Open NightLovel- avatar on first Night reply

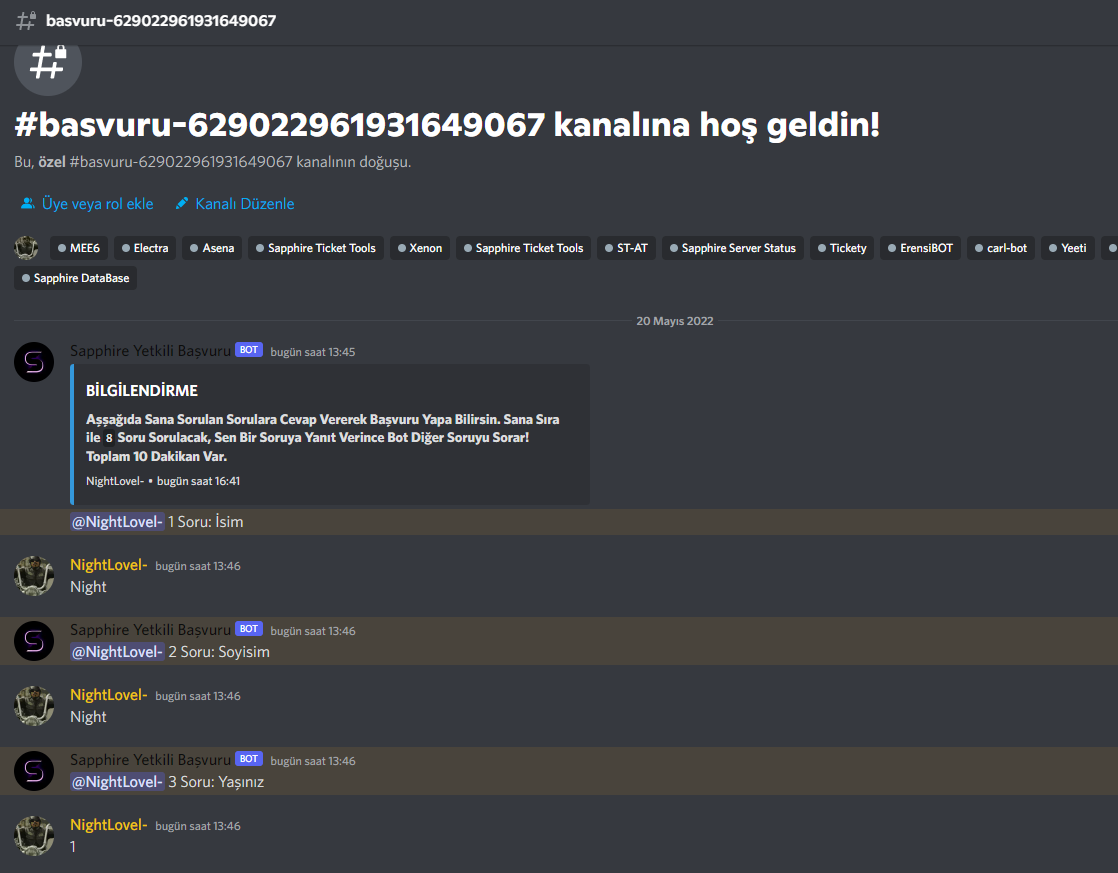pyautogui.click(x=34, y=576)
